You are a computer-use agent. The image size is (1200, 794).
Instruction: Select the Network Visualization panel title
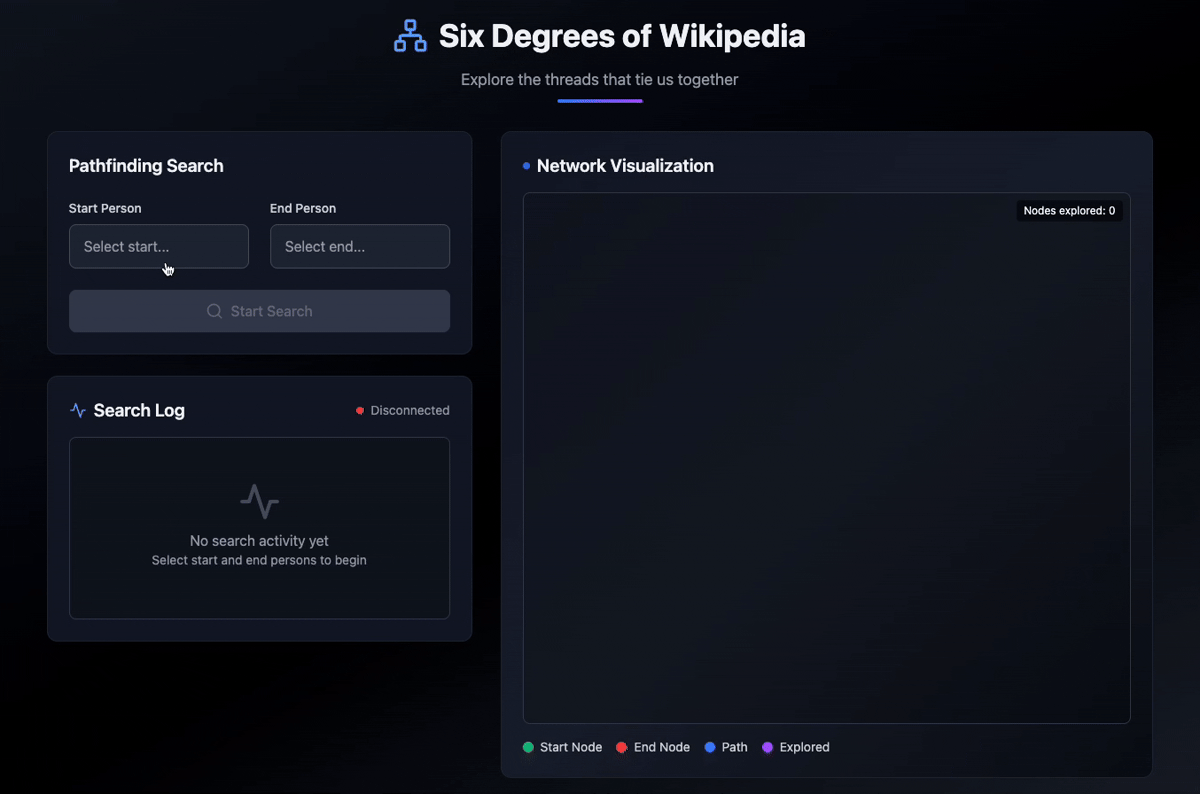coord(625,166)
